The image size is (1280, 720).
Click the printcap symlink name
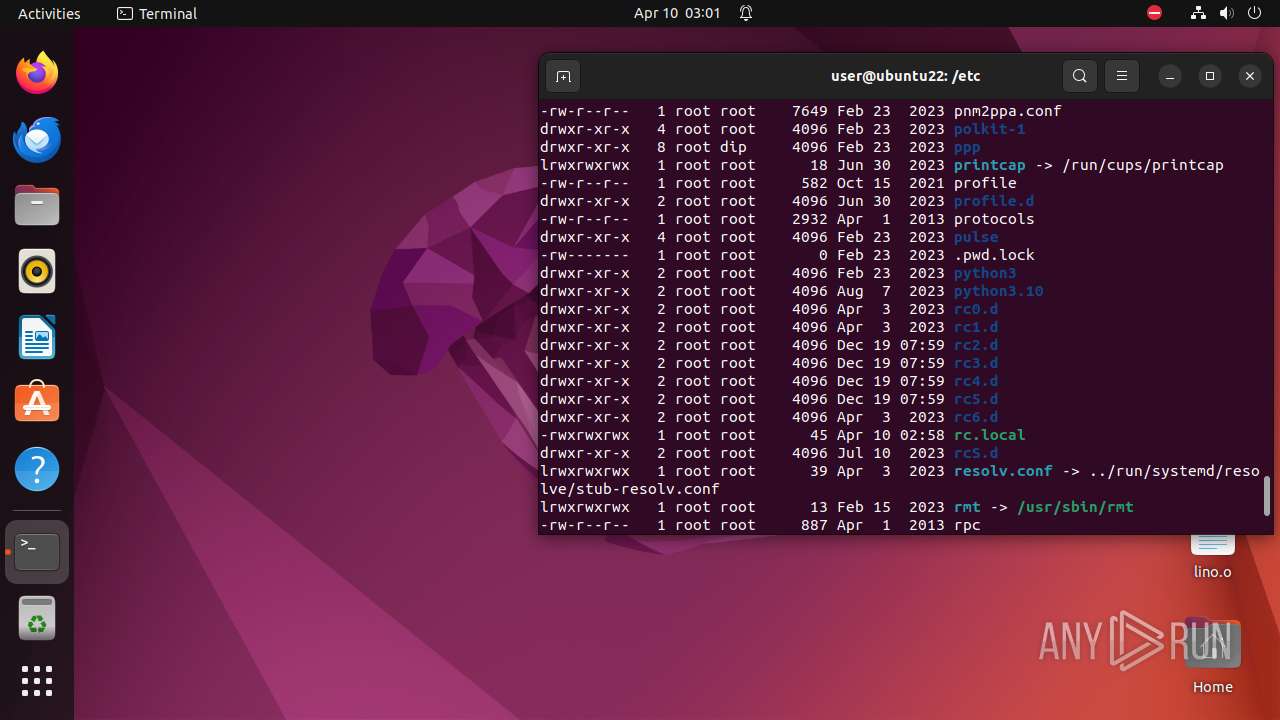click(989, 165)
